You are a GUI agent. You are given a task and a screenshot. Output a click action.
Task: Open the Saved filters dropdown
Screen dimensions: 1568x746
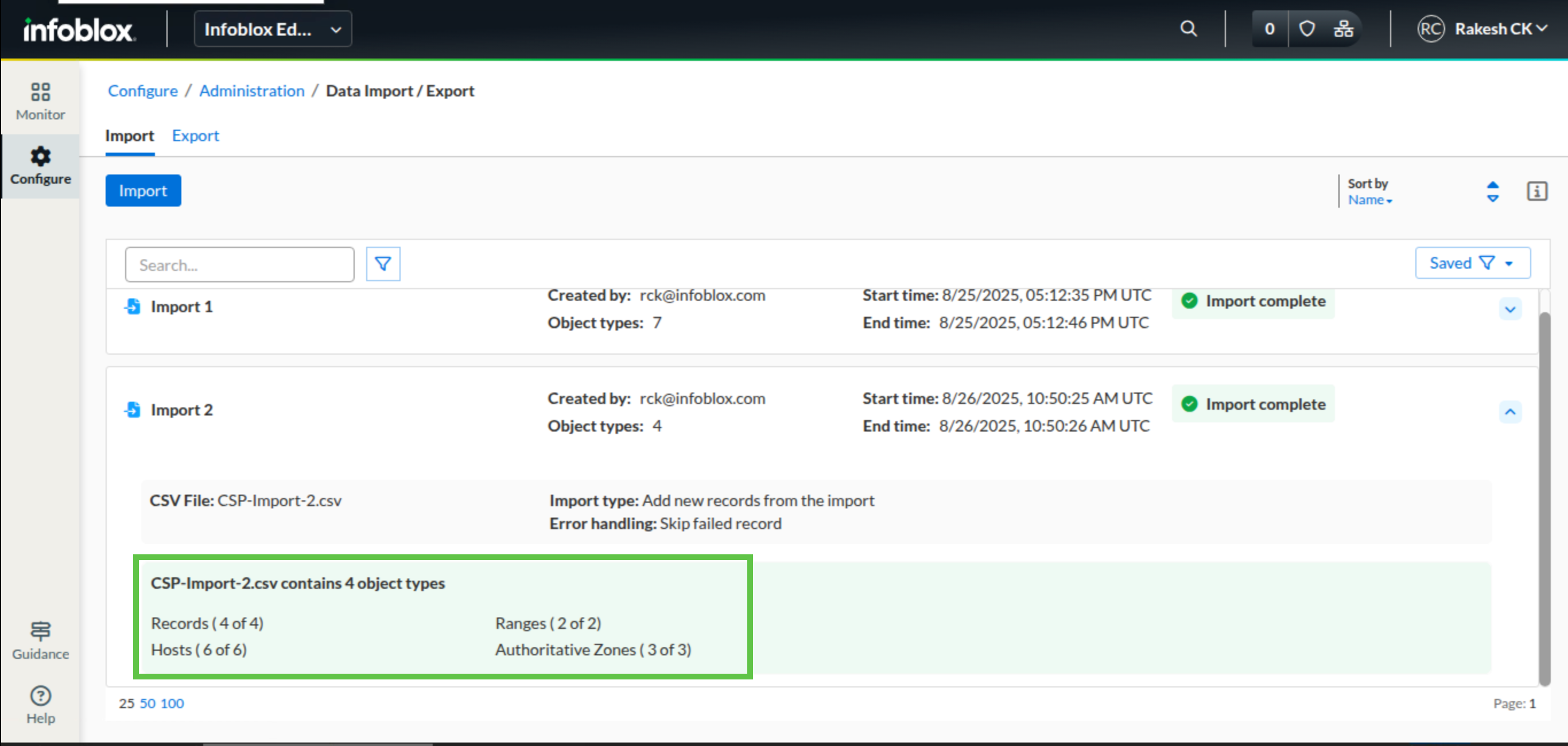point(1472,263)
